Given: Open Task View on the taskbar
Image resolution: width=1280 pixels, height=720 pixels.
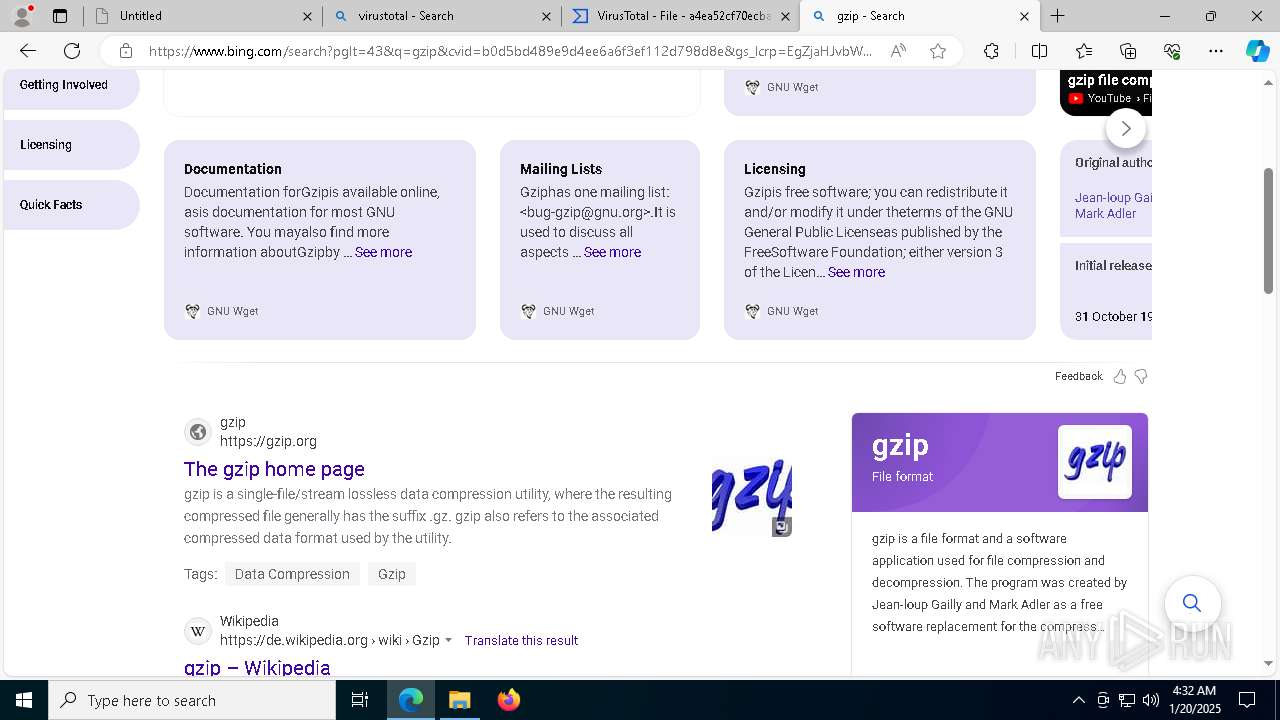Looking at the screenshot, I should pos(360,700).
